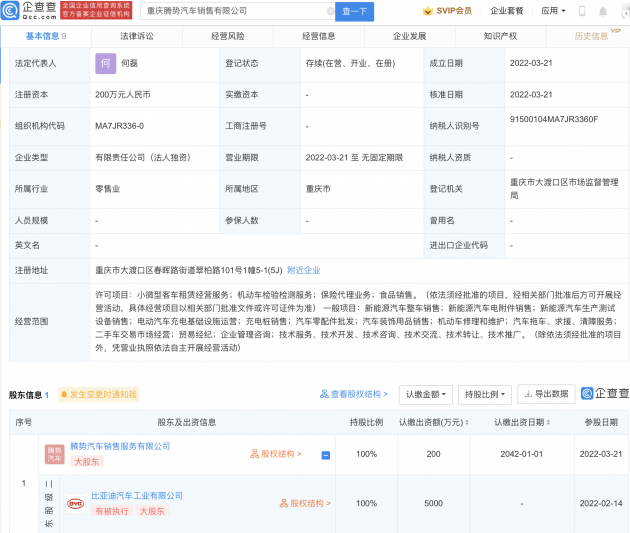Open 股权结构 link for 比亚迪
Viewport: 630px width, 533px height.
(x=305, y=503)
